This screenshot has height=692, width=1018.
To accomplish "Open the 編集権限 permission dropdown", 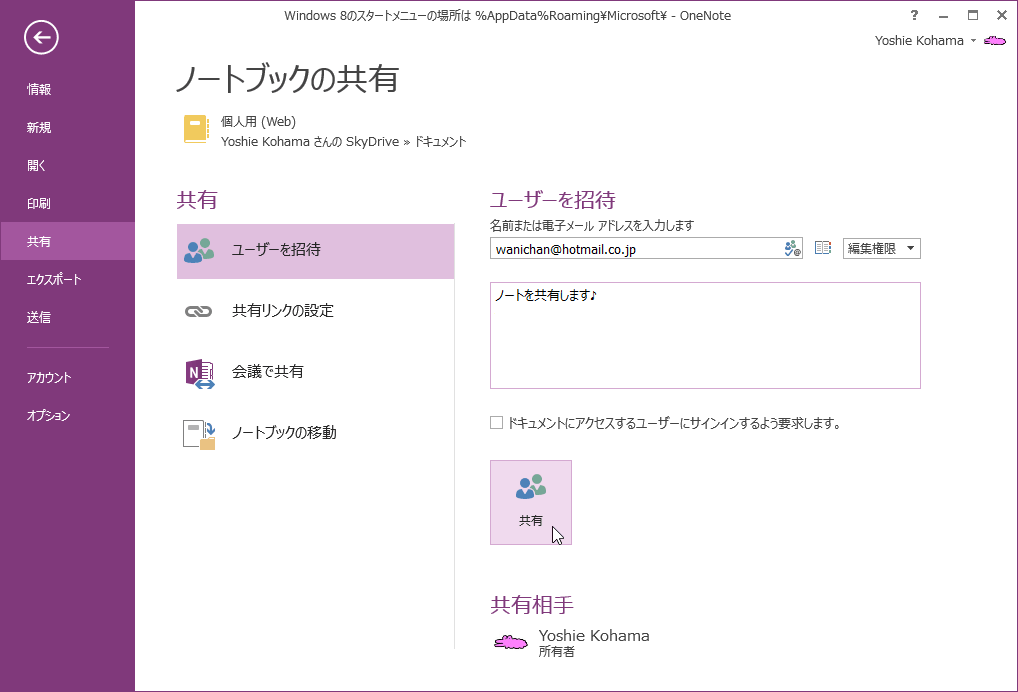I will coord(882,249).
